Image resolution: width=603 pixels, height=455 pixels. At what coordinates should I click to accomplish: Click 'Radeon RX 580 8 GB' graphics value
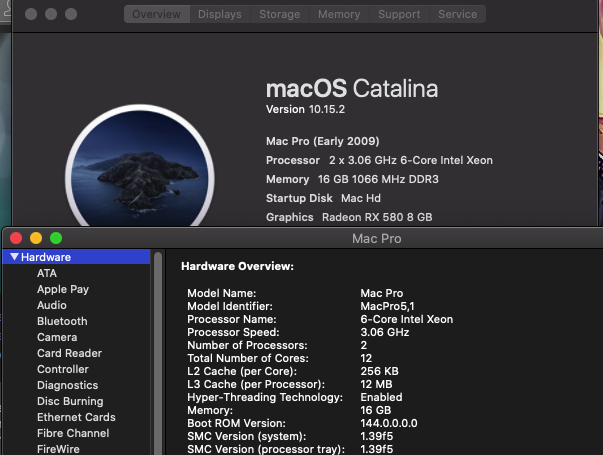tap(377, 217)
